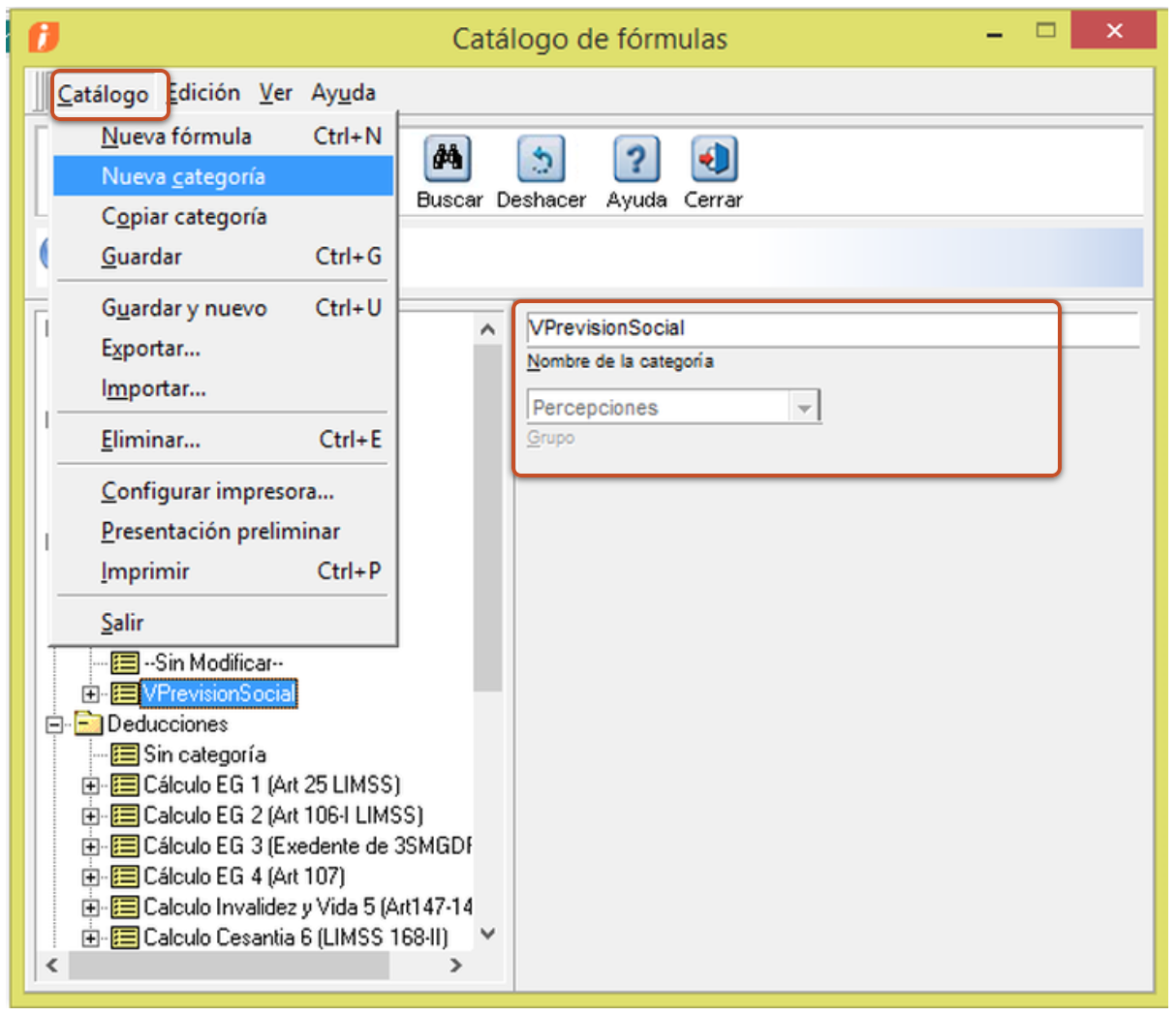Click icon beside Sin categoría

124,754
